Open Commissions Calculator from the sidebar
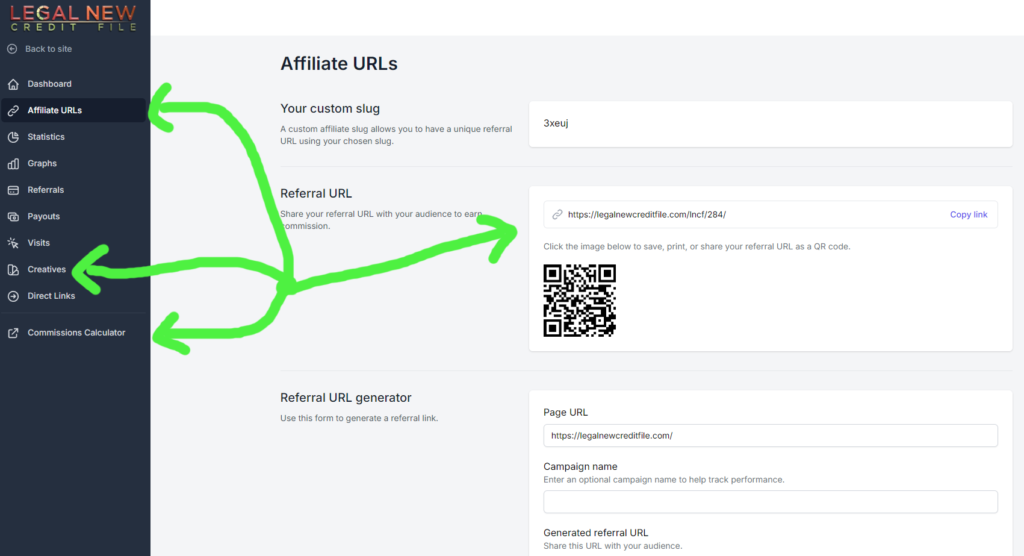The height and width of the screenshot is (556, 1024). coord(76,333)
